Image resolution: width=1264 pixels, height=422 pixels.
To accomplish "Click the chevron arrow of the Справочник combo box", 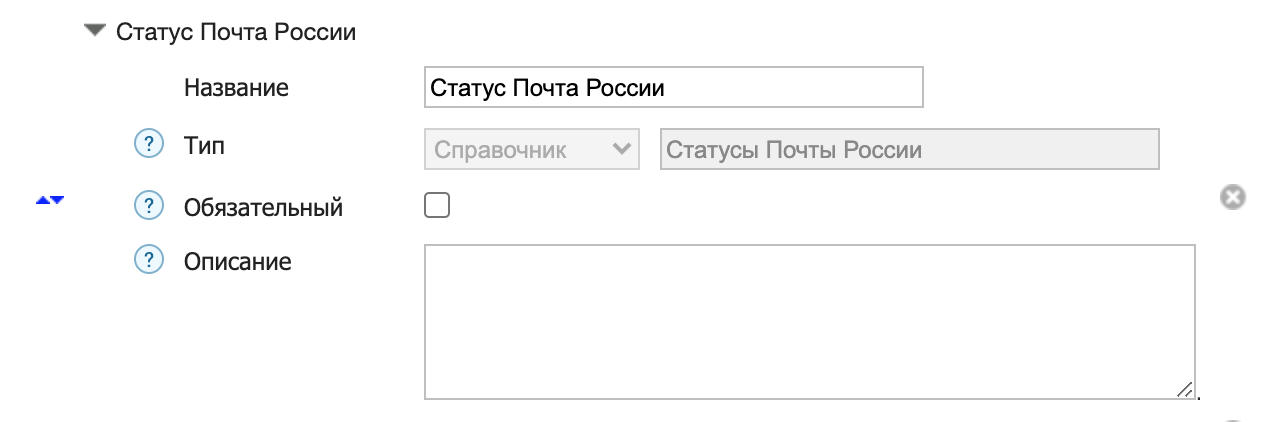I will point(621,150).
